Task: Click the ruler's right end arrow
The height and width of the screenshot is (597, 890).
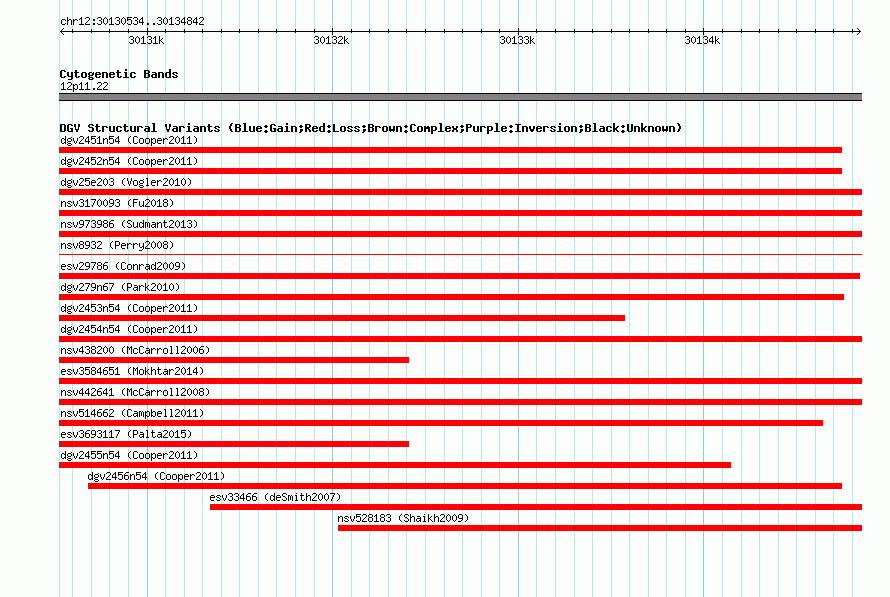Action: (858, 31)
